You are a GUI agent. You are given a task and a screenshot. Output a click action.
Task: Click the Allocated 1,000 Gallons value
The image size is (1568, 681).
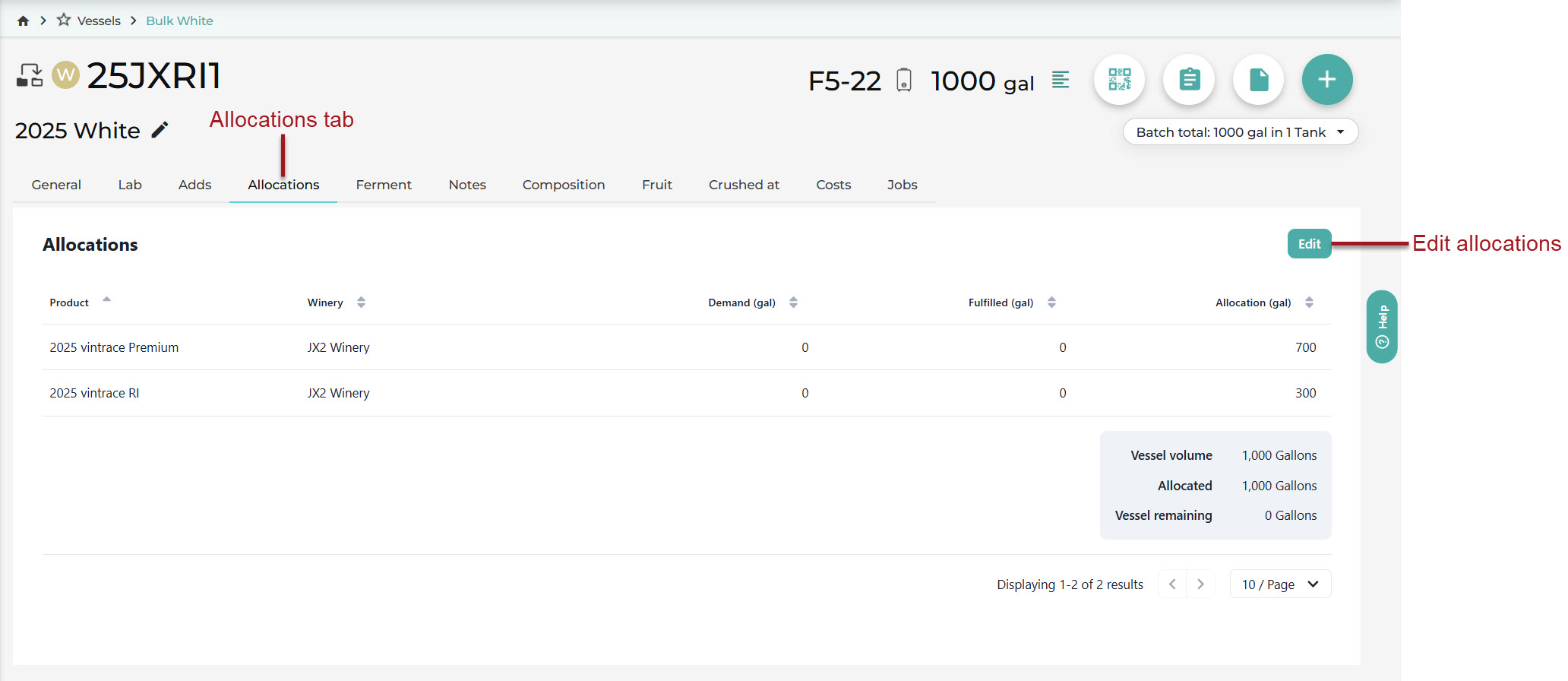pos(1279,486)
